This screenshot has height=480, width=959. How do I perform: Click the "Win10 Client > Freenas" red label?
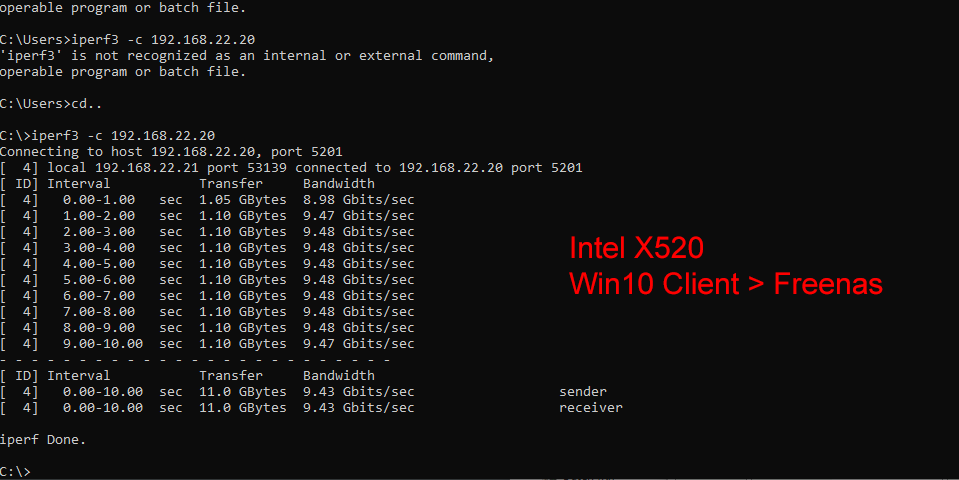coord(726,284)
